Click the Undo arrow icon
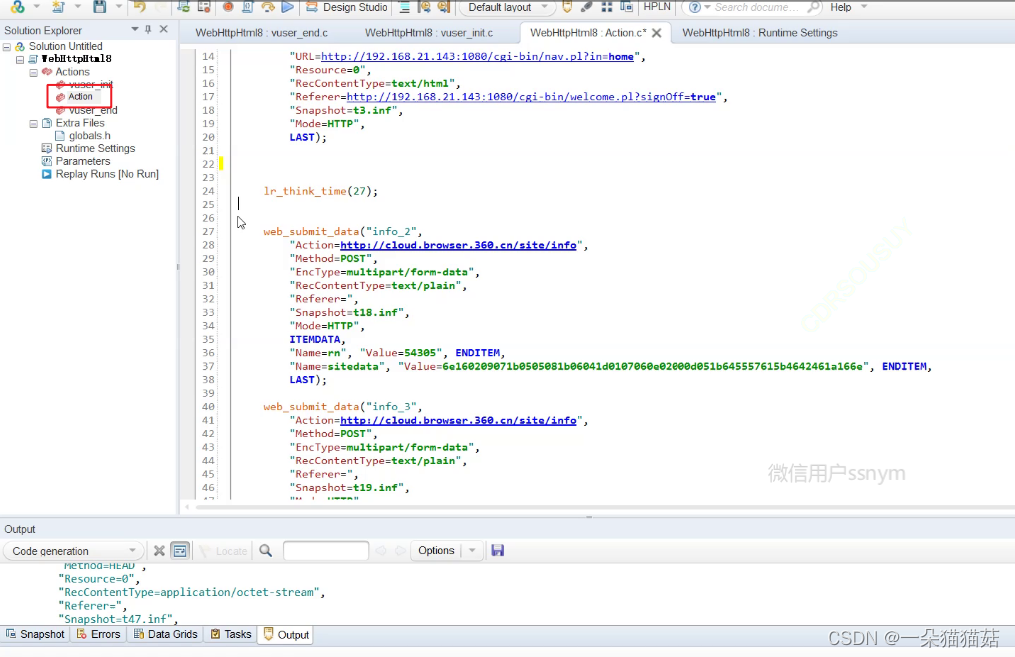The width and height of the screenshot is (1015, 657). pos(139,6)
